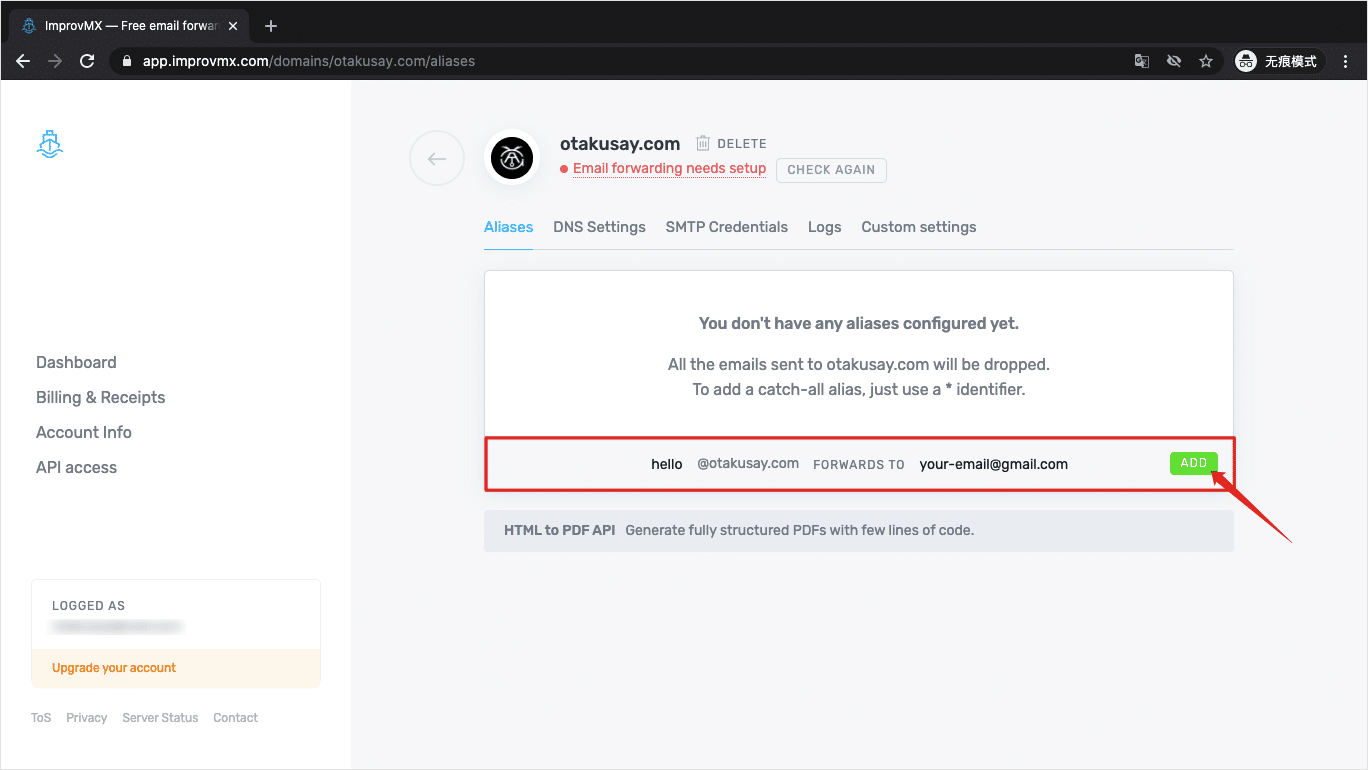
Task: Click the lock icon in the address bar
Action: pos(126,61)
